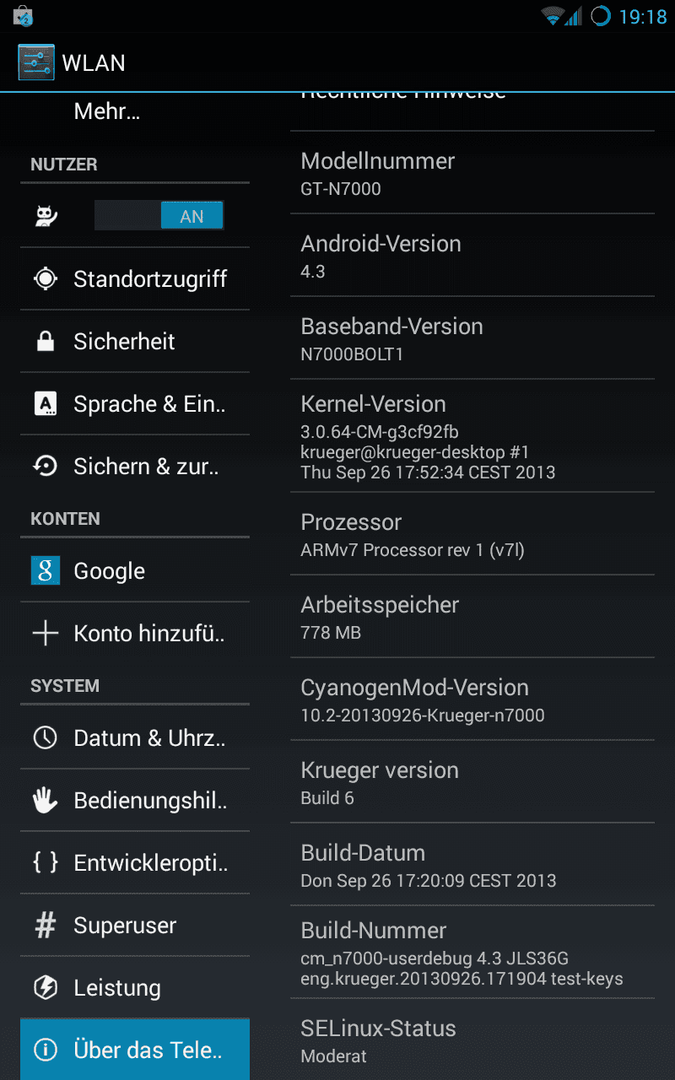Image resolution: width=675 pixels, height=1080 pixels.
Task: Open the Mehr… menu entry
Action: point(135,112)
